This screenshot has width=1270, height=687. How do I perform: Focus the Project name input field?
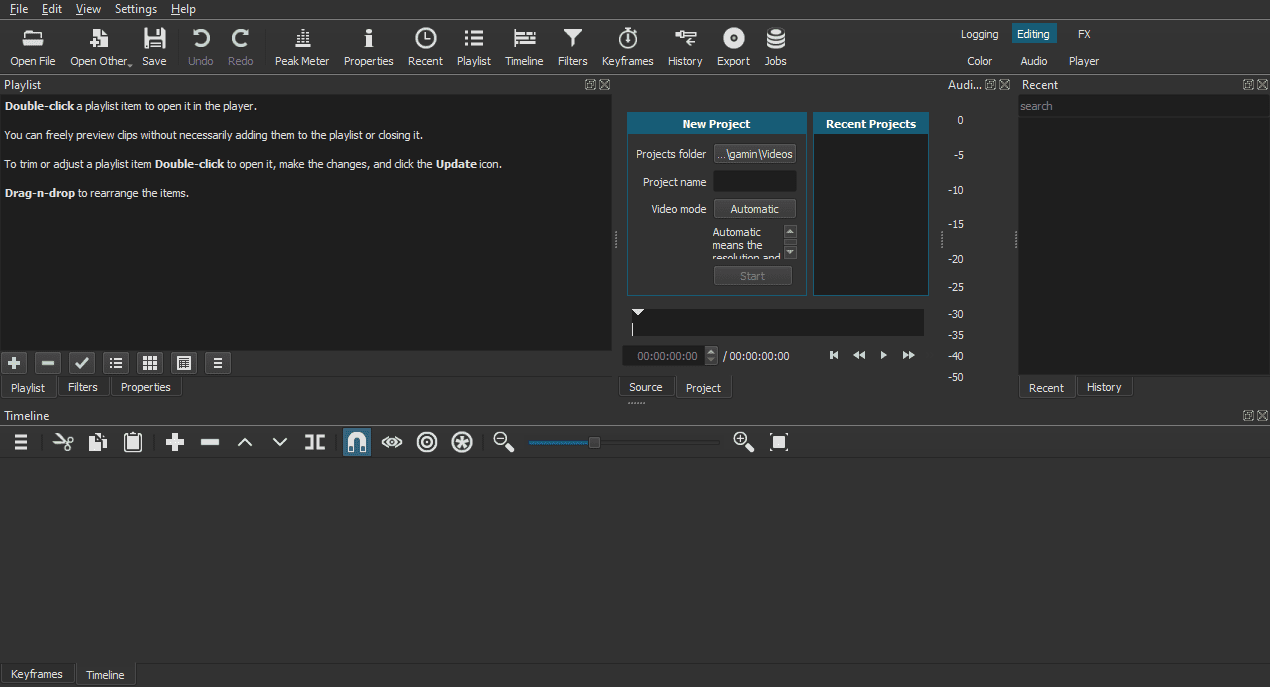pyautogui.click(x=755, y=182)
